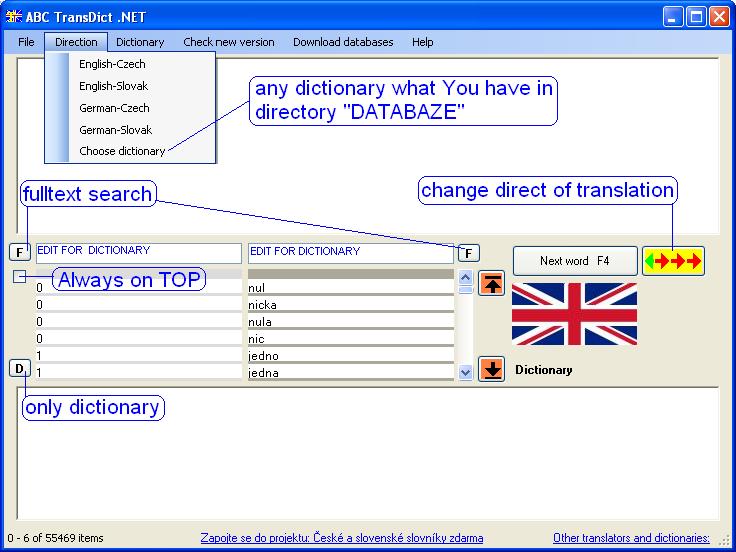Click the Dictionary label under the flag
This screenshot has width=736, height=552.
coord(544,370)
